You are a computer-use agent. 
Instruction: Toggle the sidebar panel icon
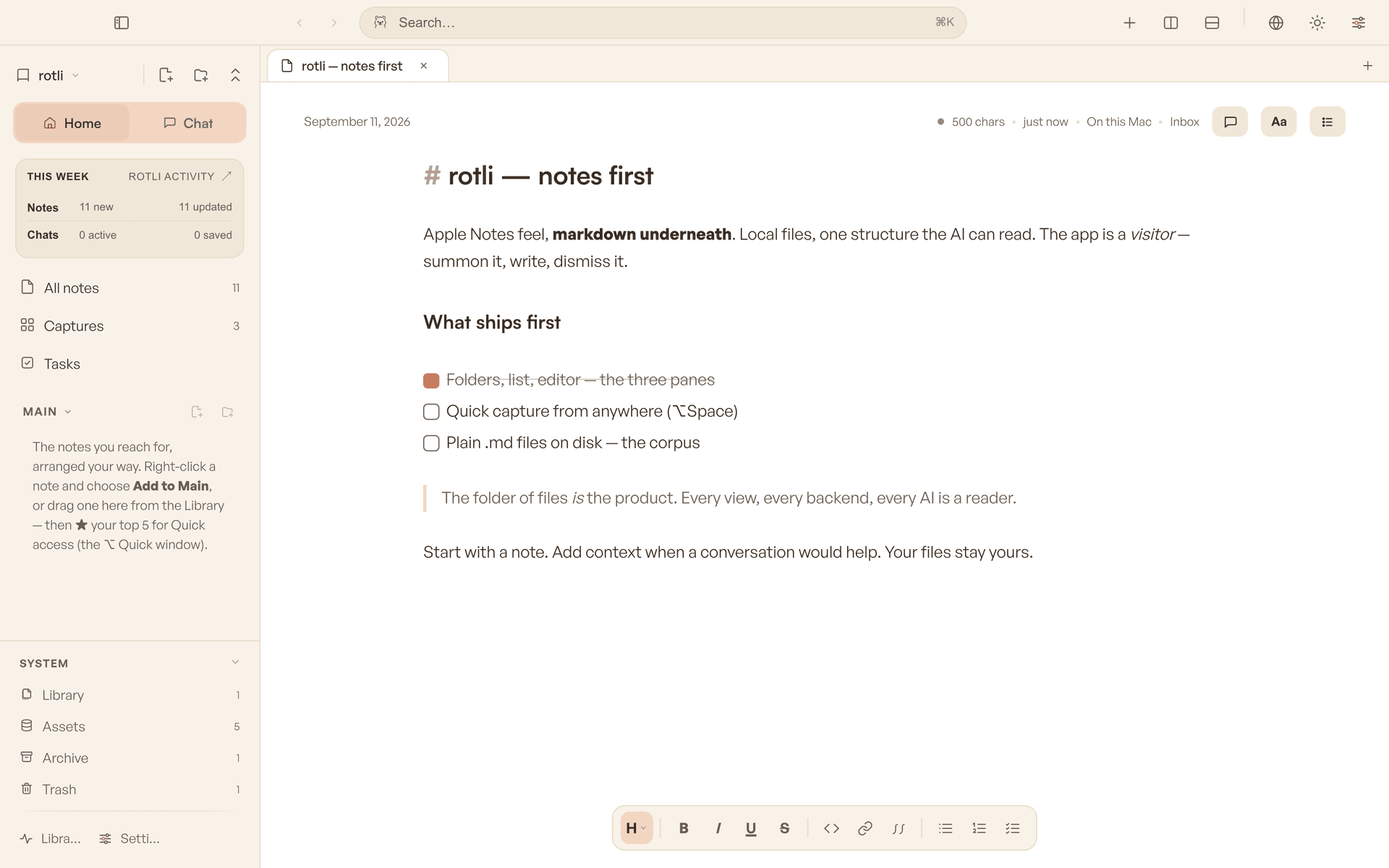coord(122,23)
